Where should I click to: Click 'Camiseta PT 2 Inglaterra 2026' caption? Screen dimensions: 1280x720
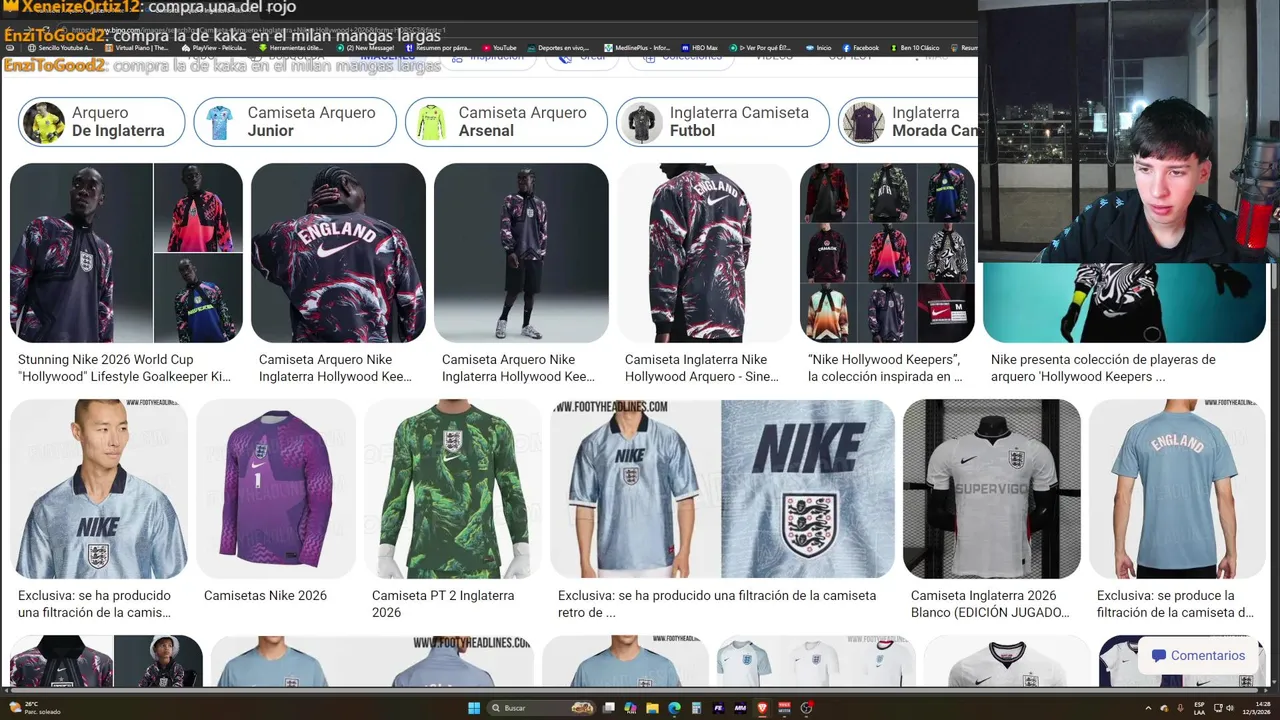coord(443,604)
